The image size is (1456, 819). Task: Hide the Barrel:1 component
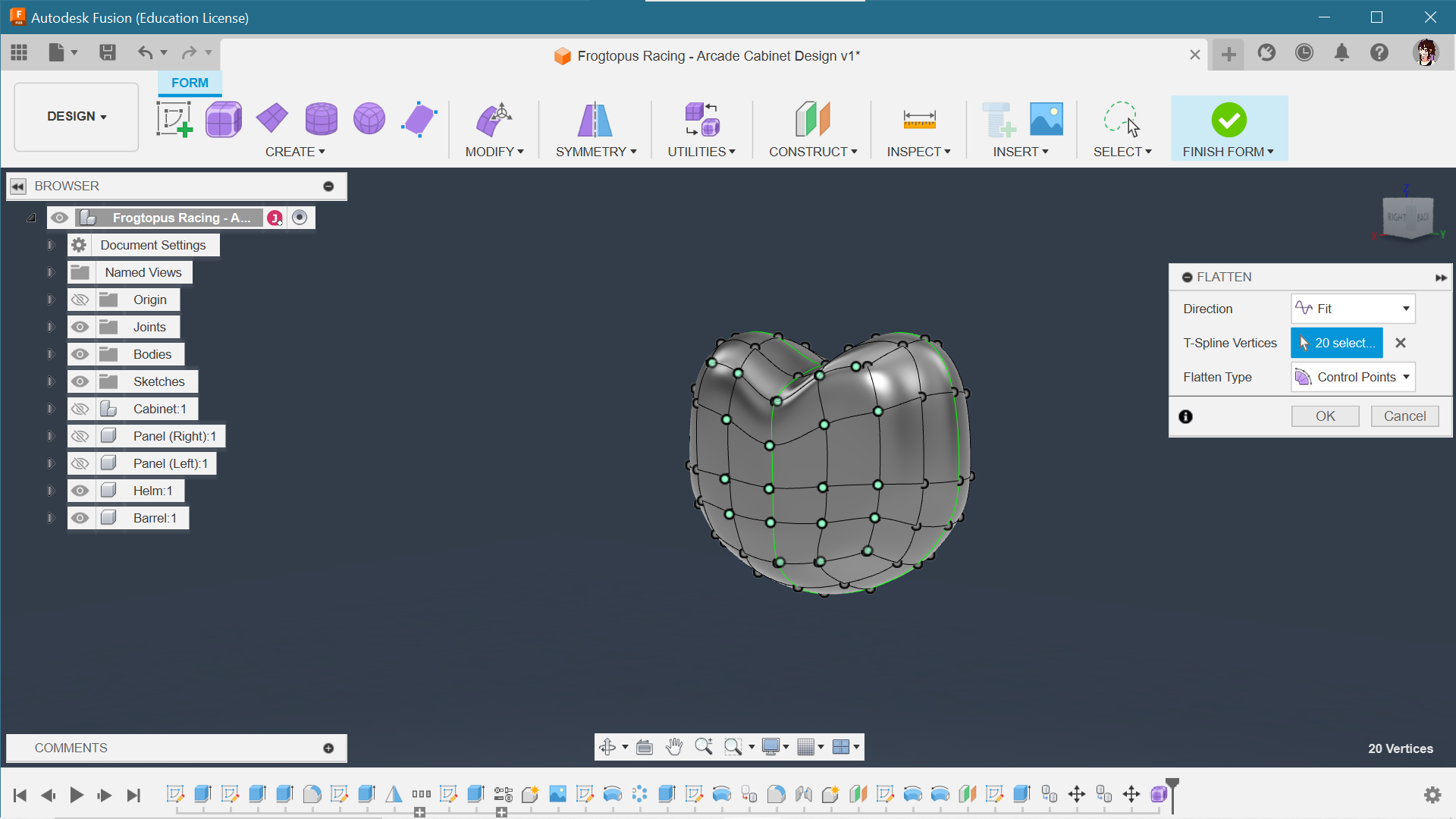80,518
